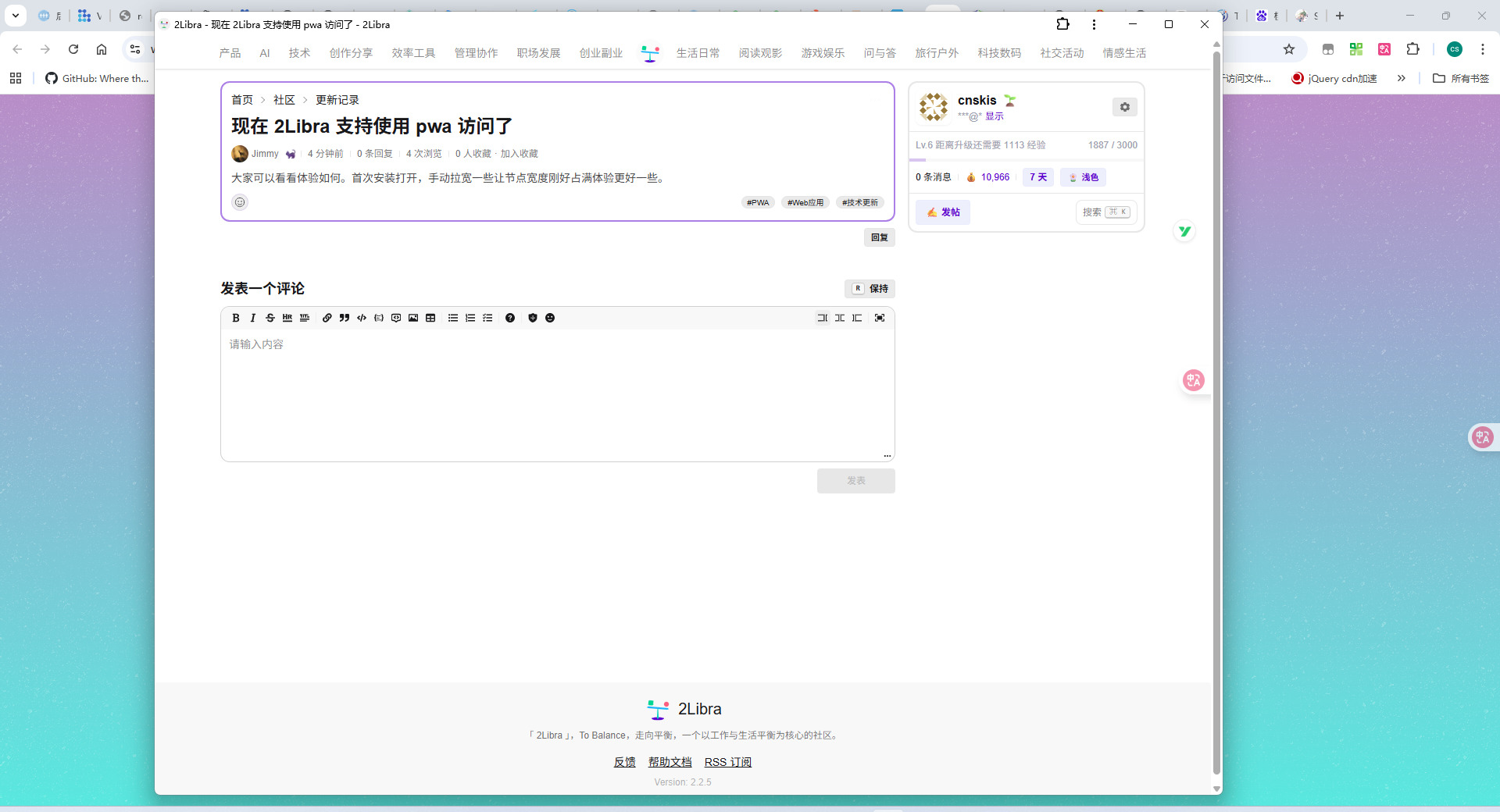Apply strikethrough formatting
This screenshot has width=1500, height=812.
(x=270, y=318)
